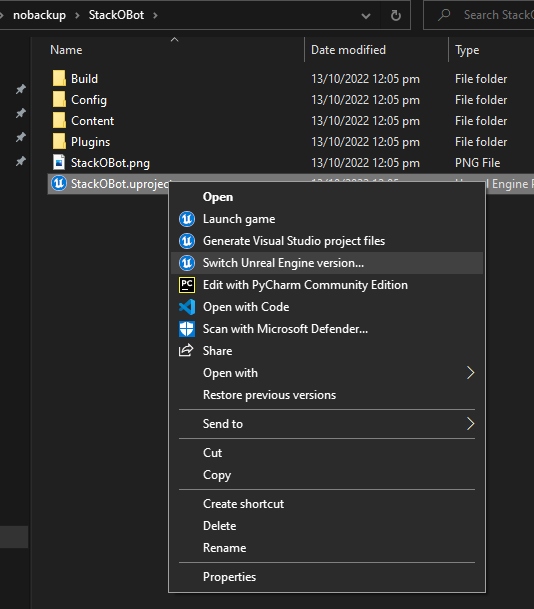534x609 pixels.
Task: Select Generate Visual Studio project files
Action: tap(327, 241)
